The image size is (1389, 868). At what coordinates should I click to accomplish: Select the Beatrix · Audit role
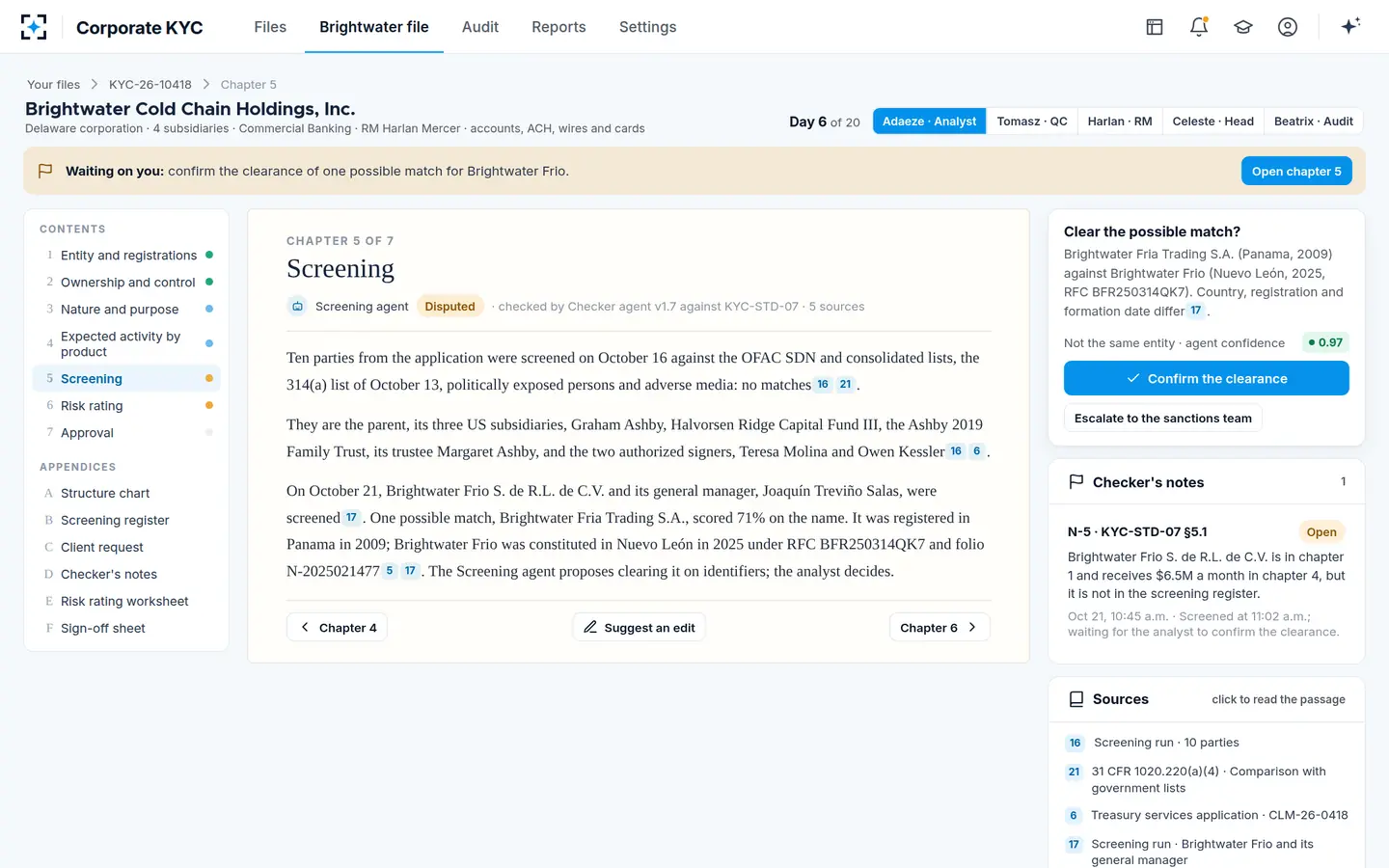point(1314,122)
